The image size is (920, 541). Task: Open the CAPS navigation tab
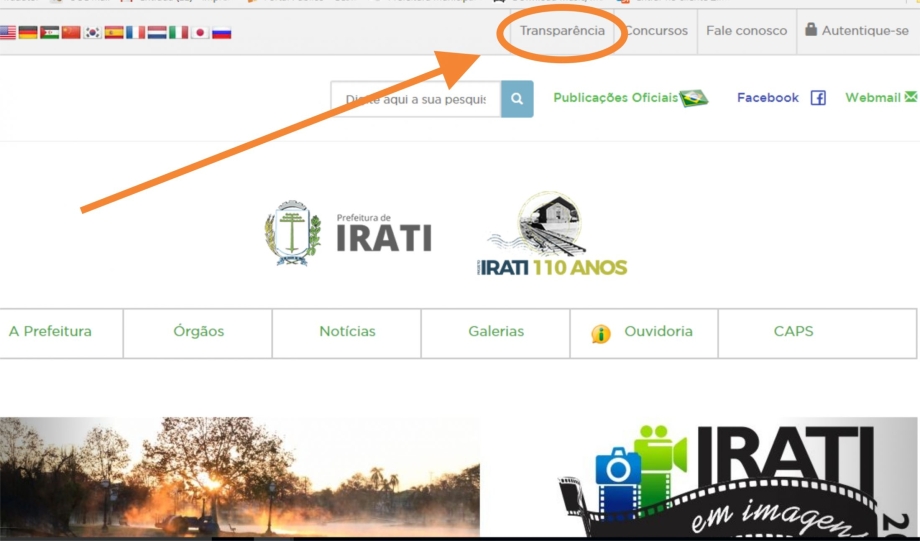tap(793, 332)
